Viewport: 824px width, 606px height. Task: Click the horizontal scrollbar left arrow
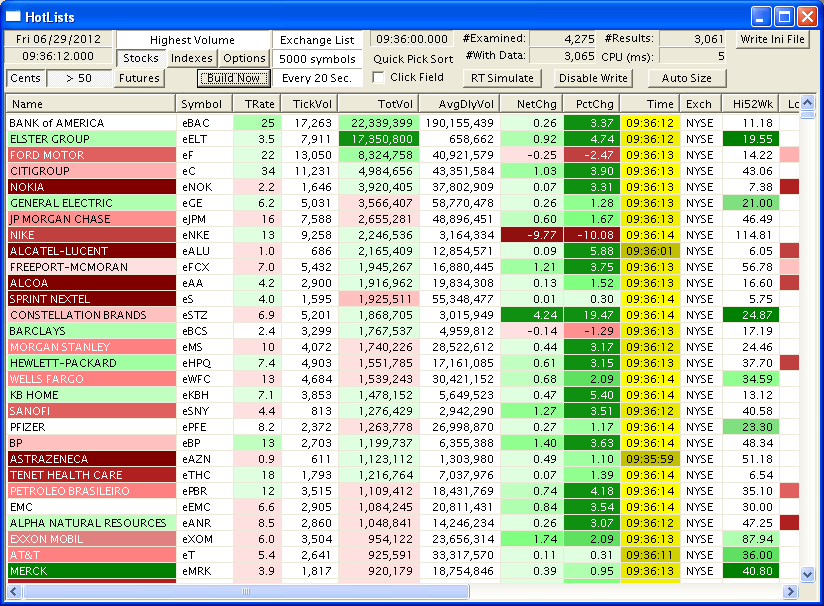click(13, 592)
